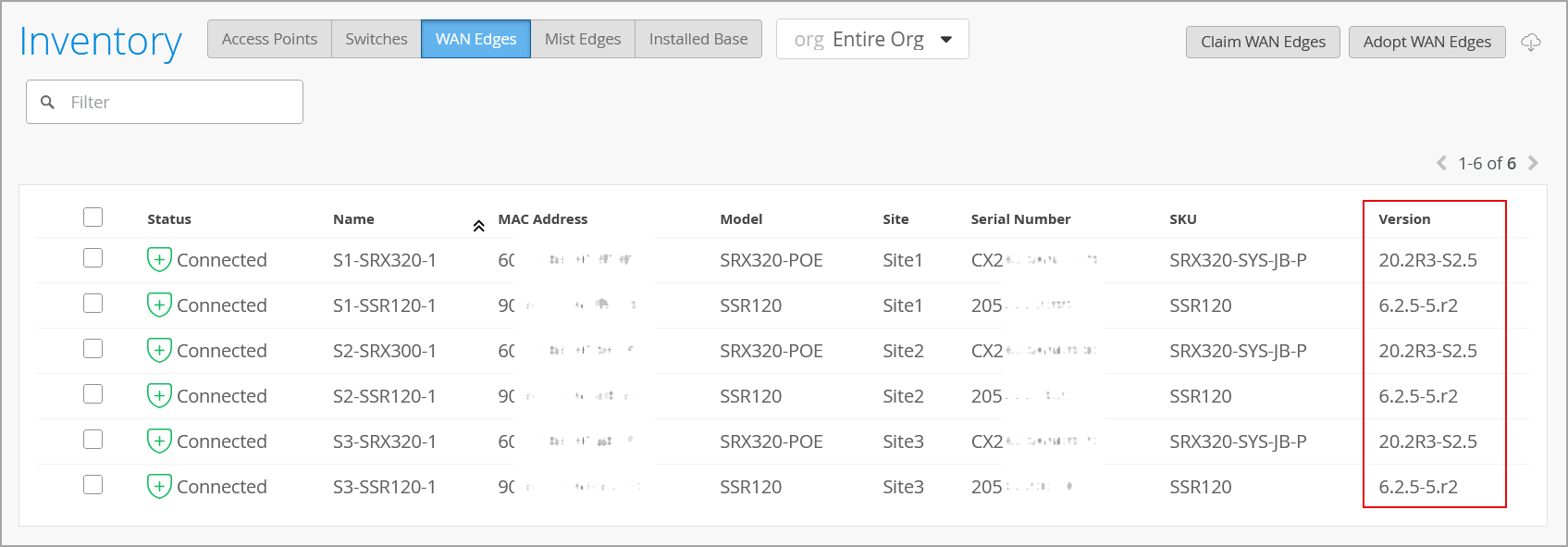
Task: Open the Mist Edges tab
Action: pyautogui.click(x=582, y=39)
